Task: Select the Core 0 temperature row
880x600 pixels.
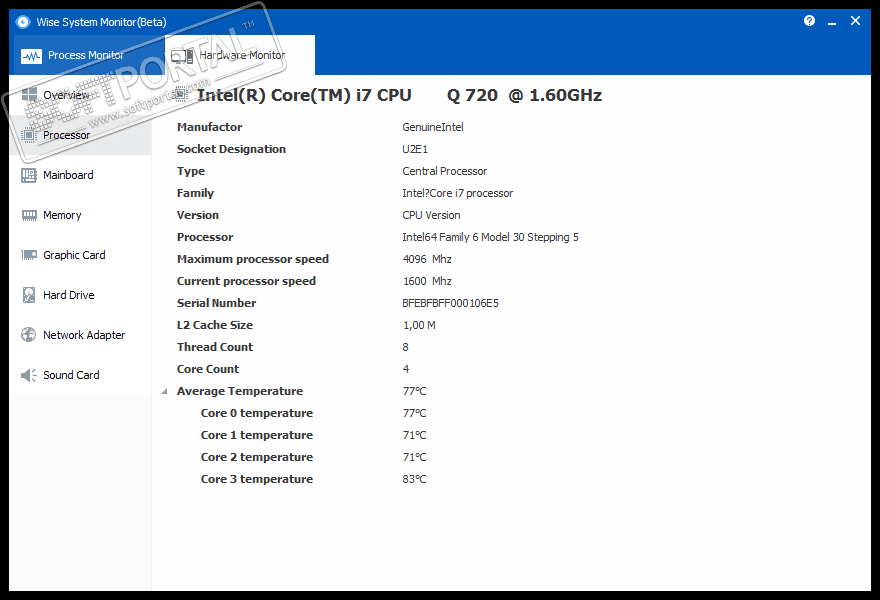Action: pos(313,413)
